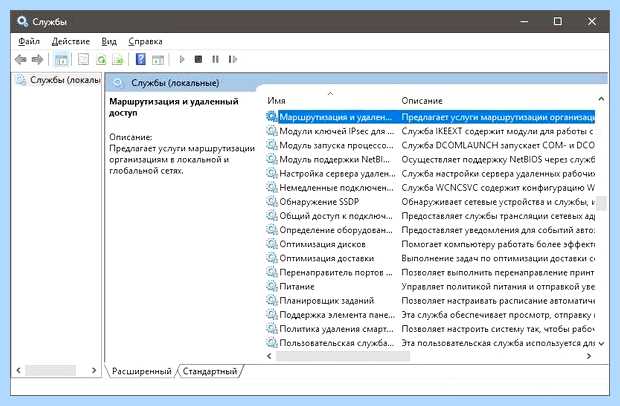The width and height of the screenshot is (620, 406).
Task: Toggle the console tree toolbar icon
Action: pos(61,60)
